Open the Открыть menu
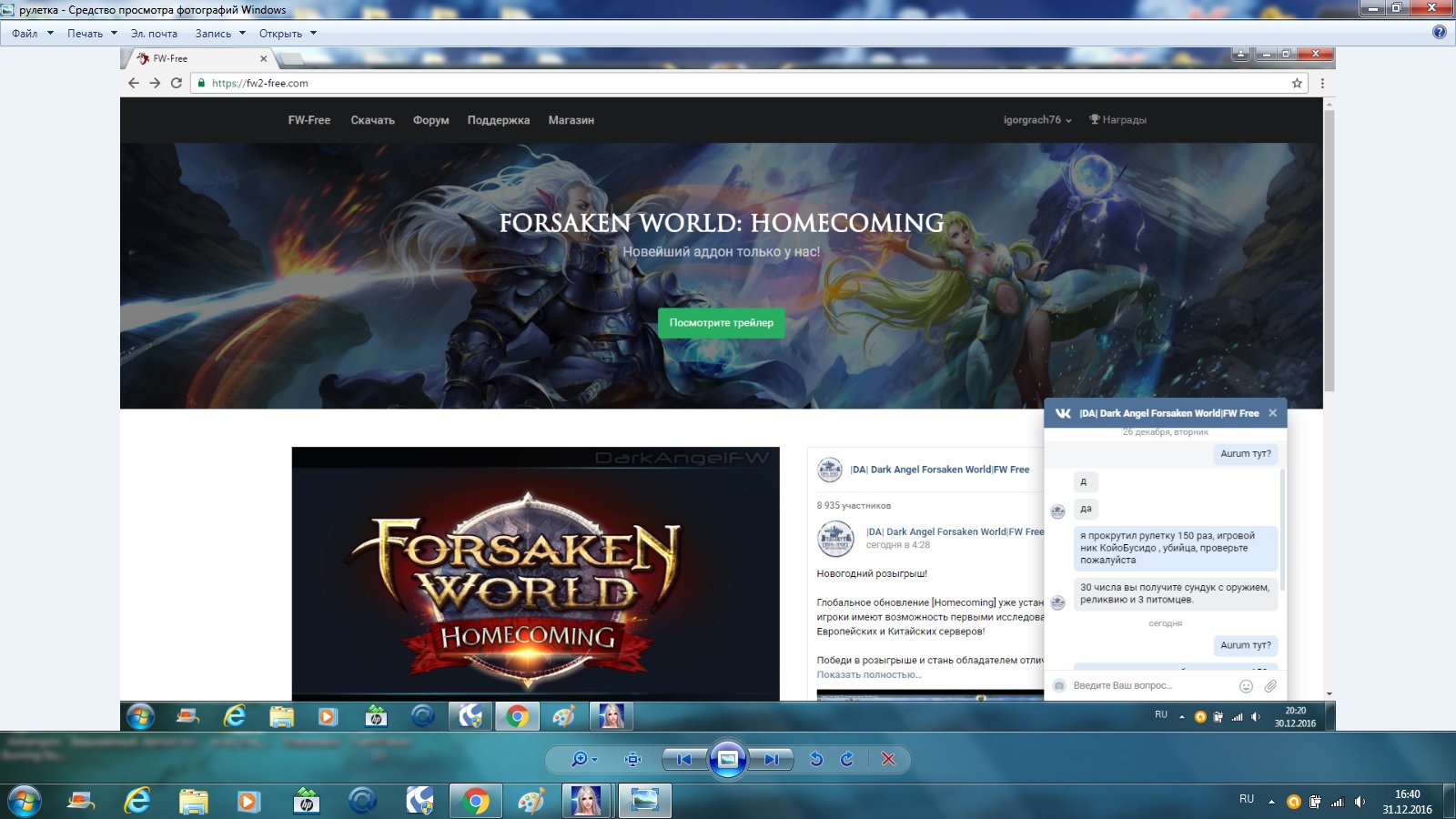The height and width of the screenshot is (819, 1456). 280,34
